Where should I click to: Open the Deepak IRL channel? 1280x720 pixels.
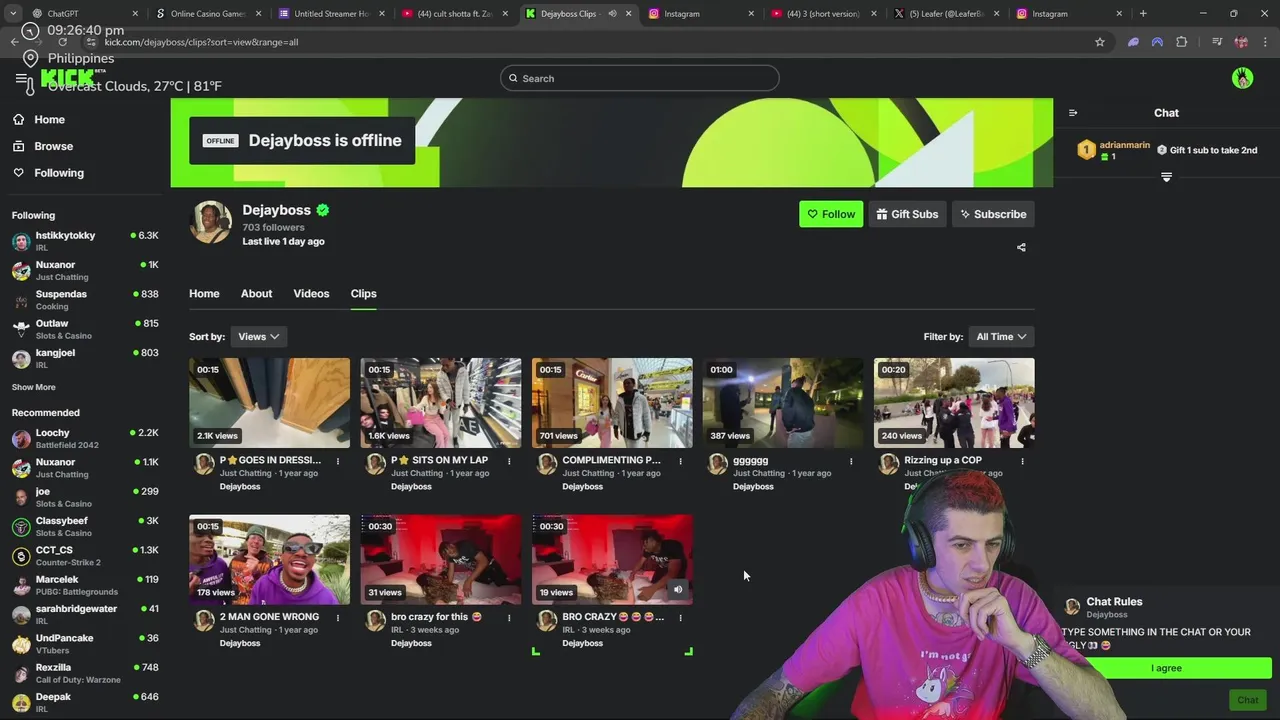[85, 702]
